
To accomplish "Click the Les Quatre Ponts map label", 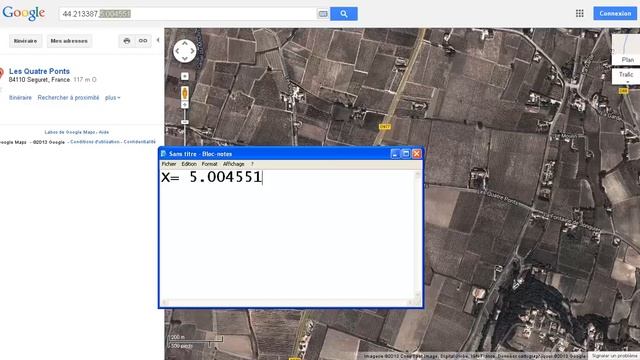I will coord(498,197).
